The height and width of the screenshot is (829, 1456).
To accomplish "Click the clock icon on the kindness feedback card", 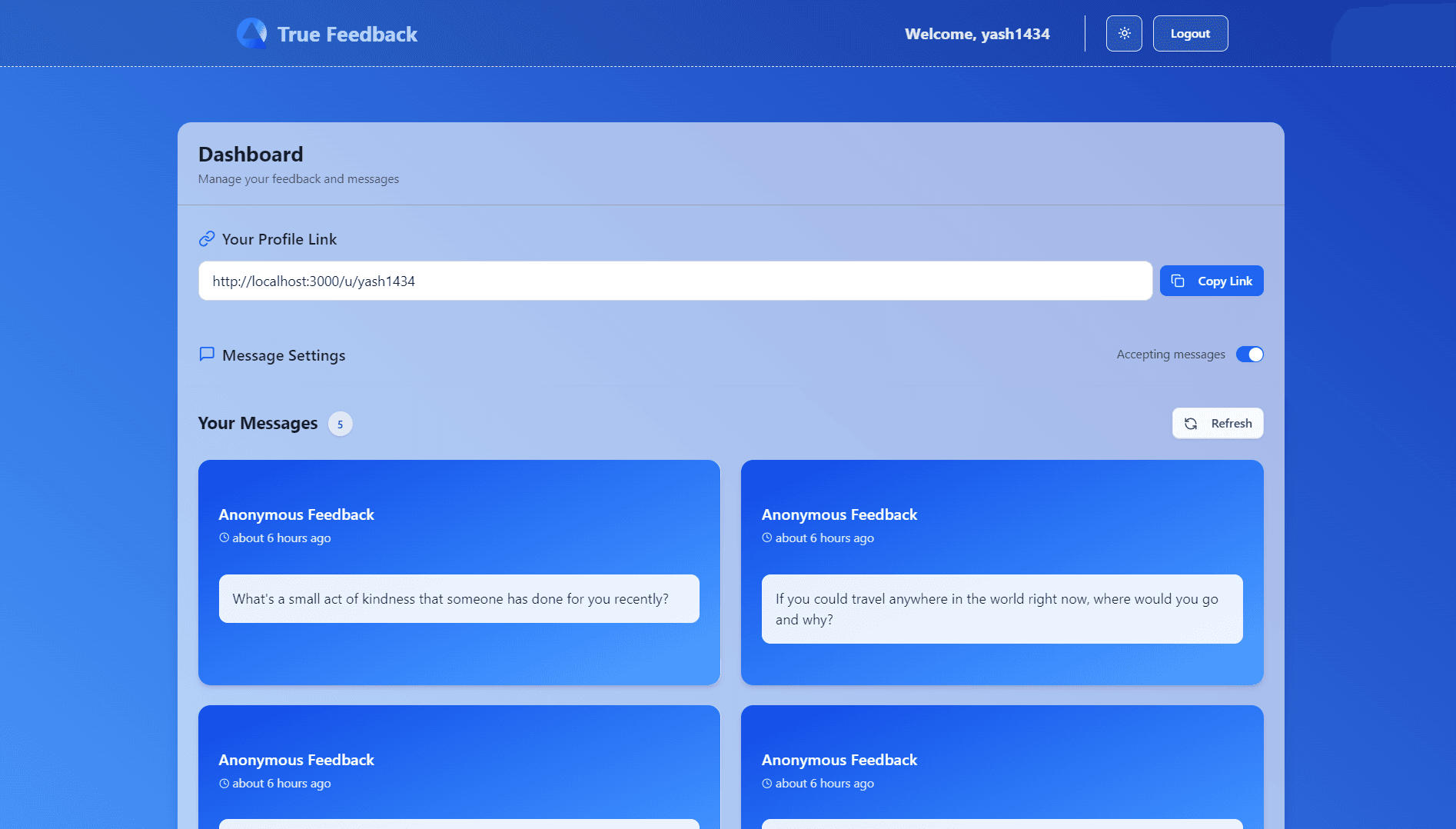I will coord(223,538).
